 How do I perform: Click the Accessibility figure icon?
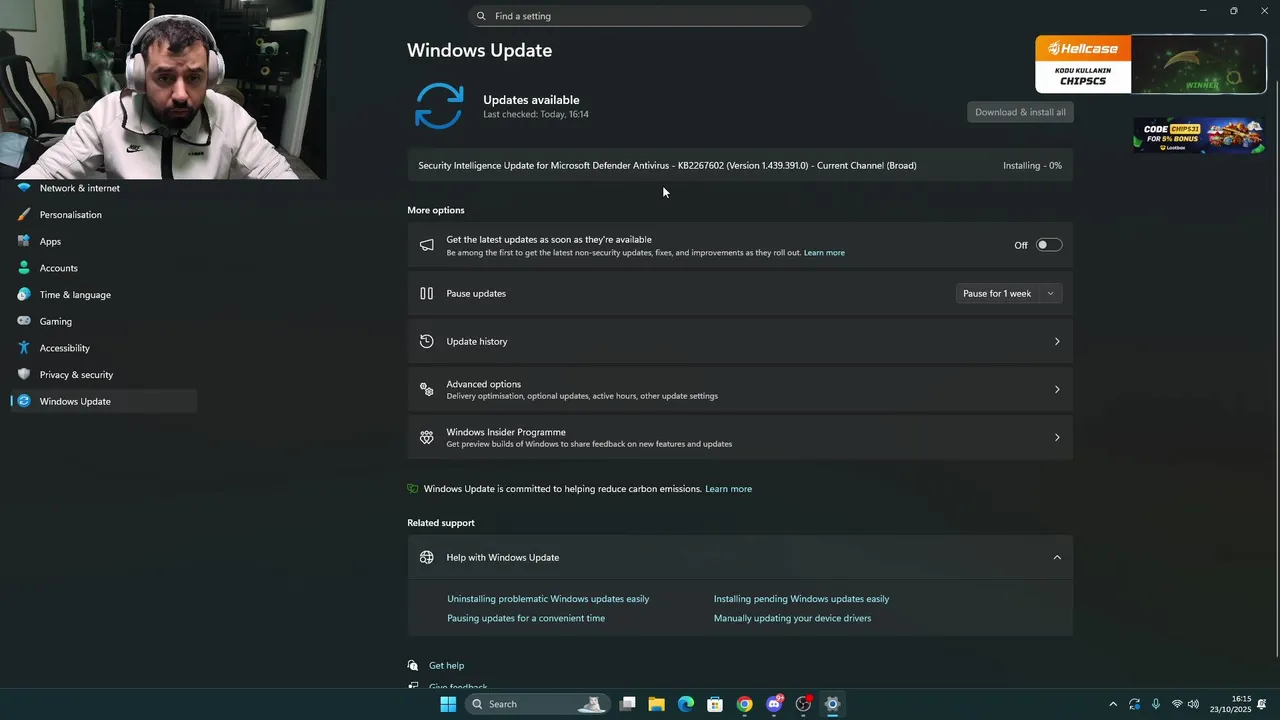point(24,348)
